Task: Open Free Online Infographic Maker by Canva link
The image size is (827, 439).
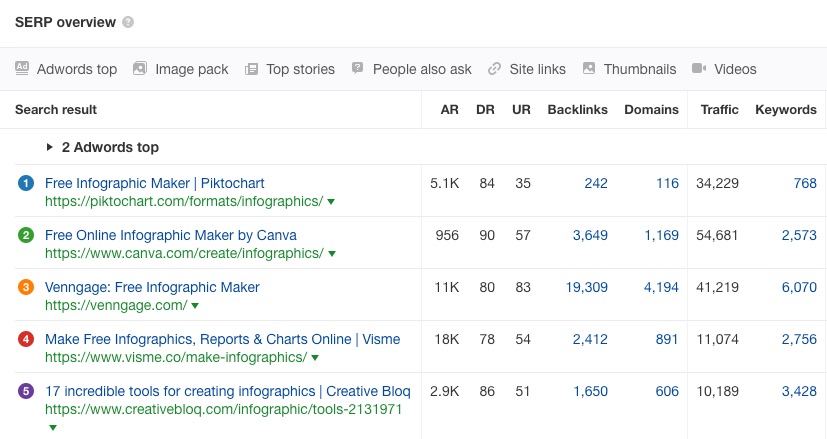Action: click(171, 235)
